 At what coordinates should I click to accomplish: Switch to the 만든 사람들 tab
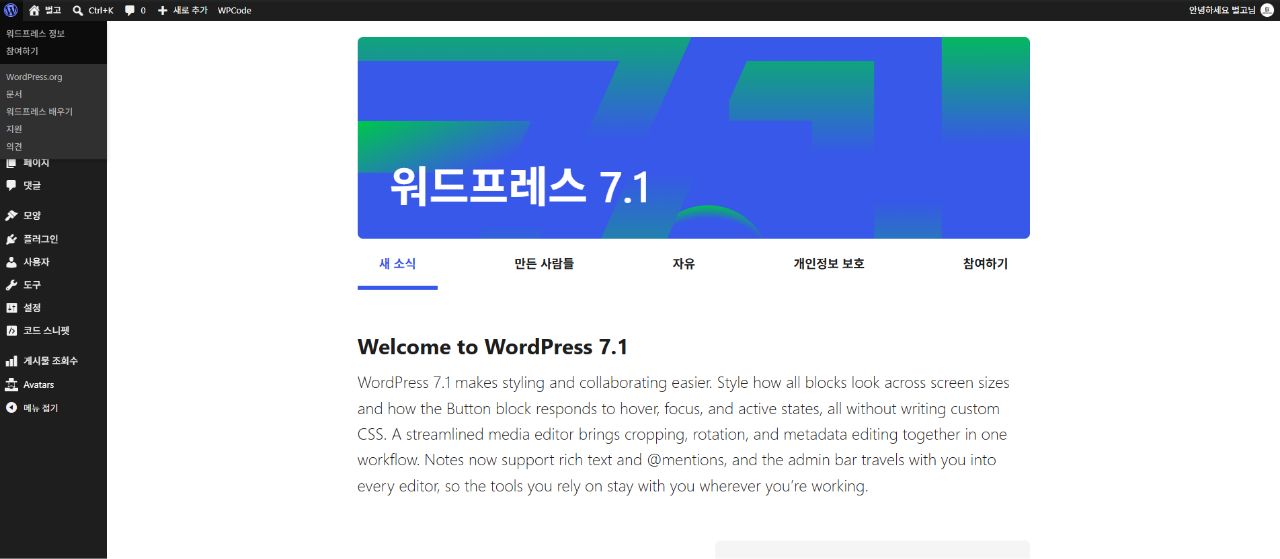pos(544,264)
